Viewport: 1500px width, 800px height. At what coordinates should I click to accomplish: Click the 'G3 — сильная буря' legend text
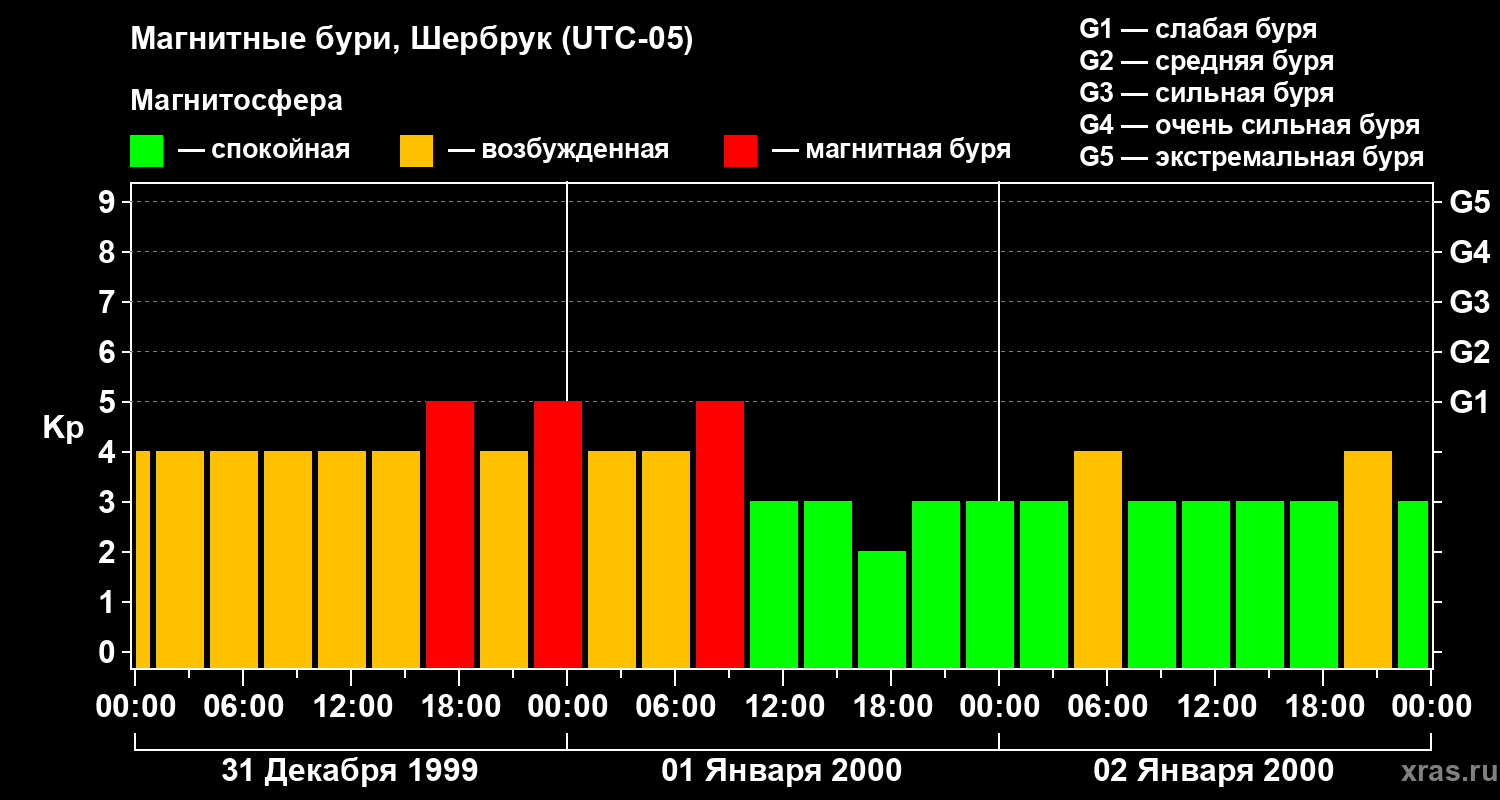point(1207,93)
